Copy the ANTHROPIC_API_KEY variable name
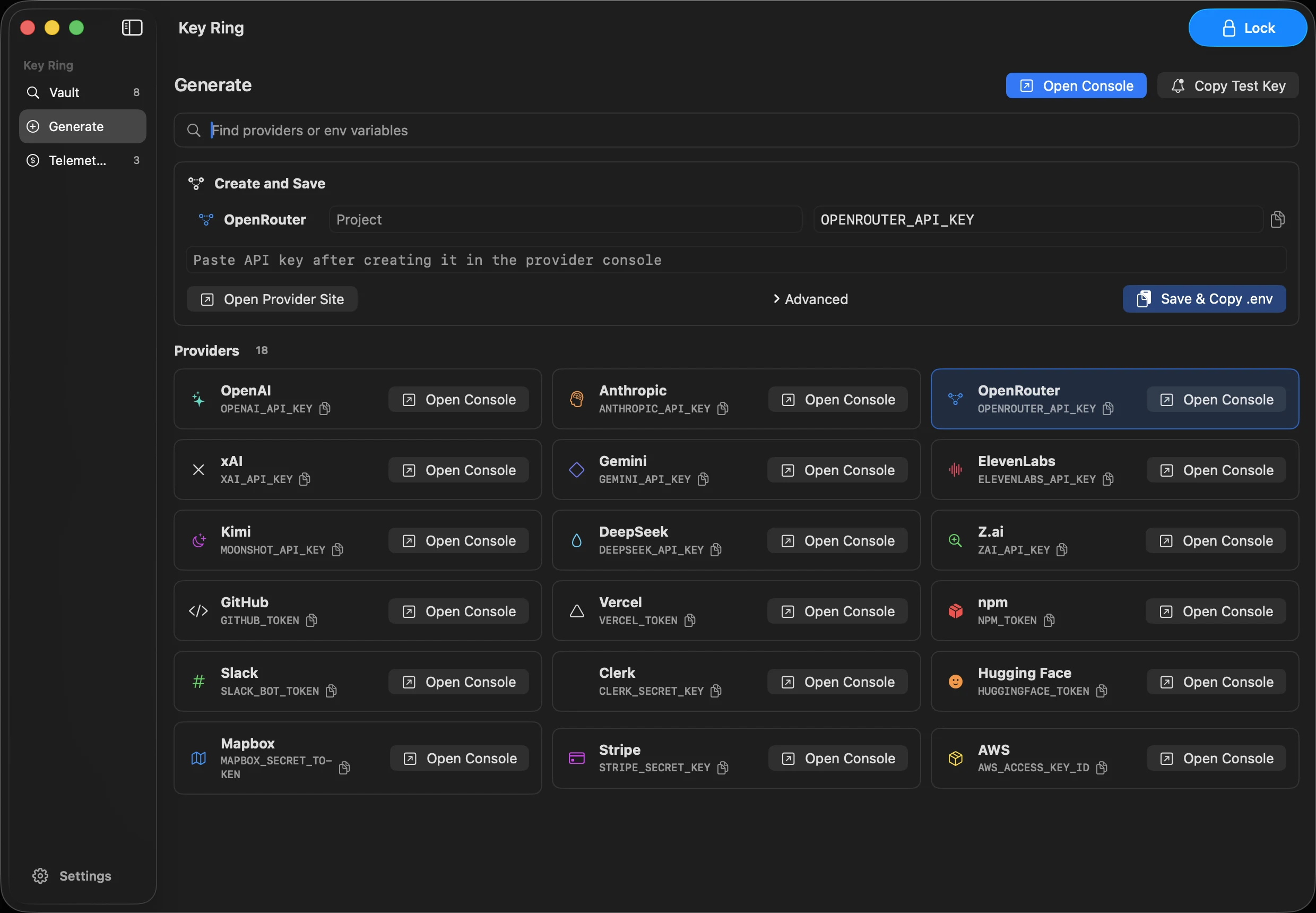 (723, 408)
